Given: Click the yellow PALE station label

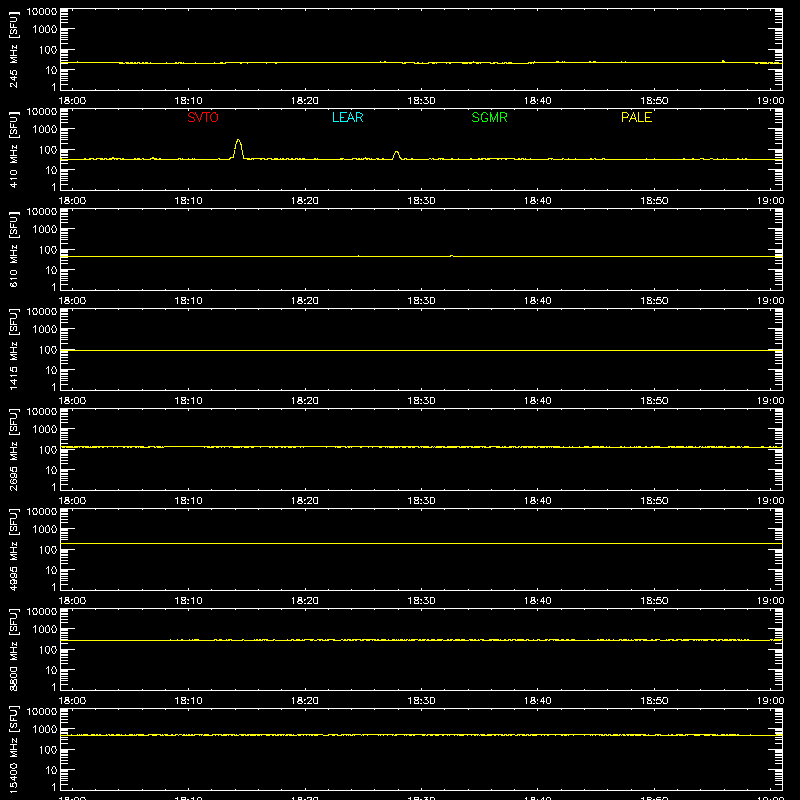Looking at the screenshot, I should [636, 117].
